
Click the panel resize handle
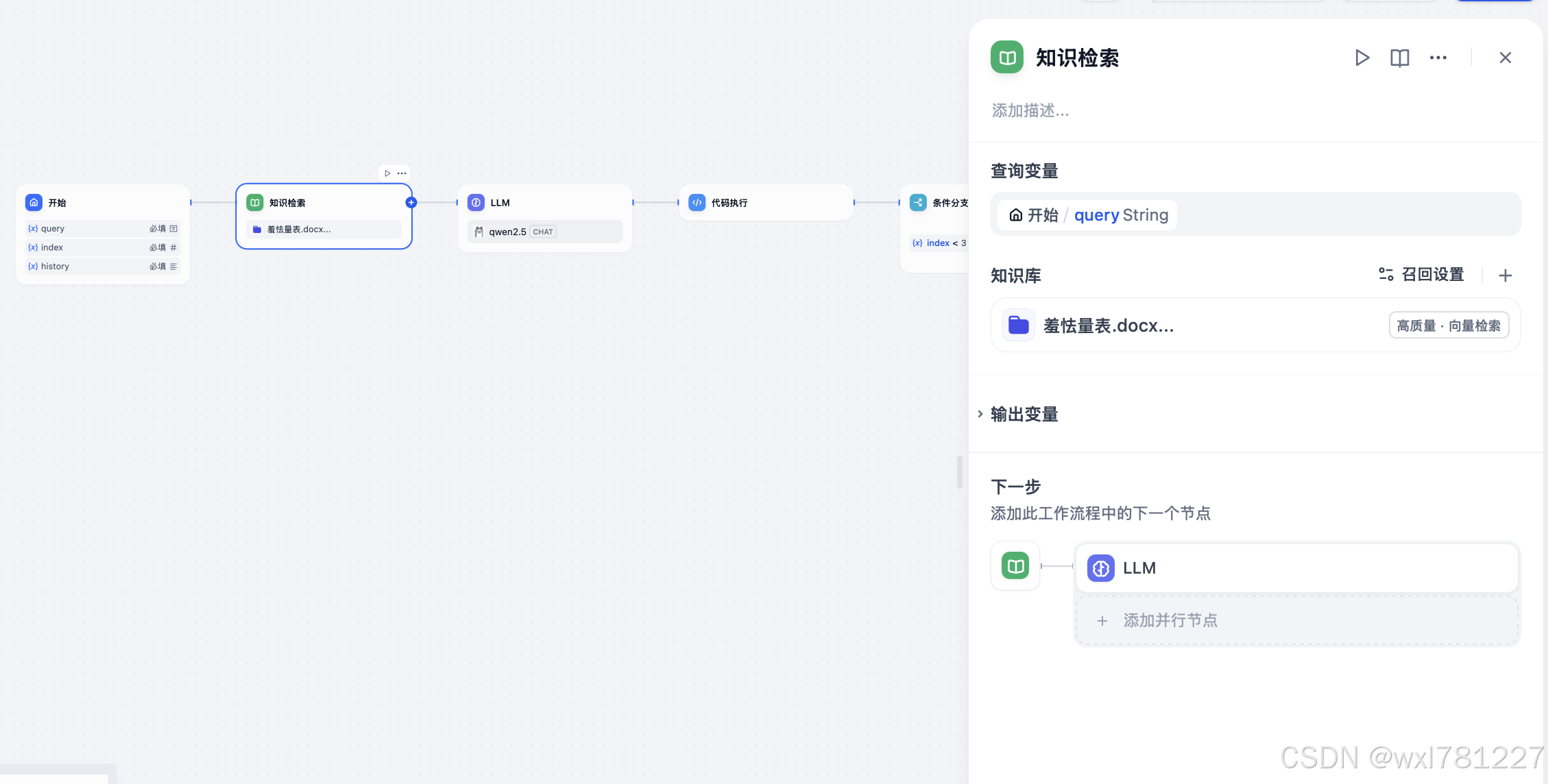click(960, 472)
